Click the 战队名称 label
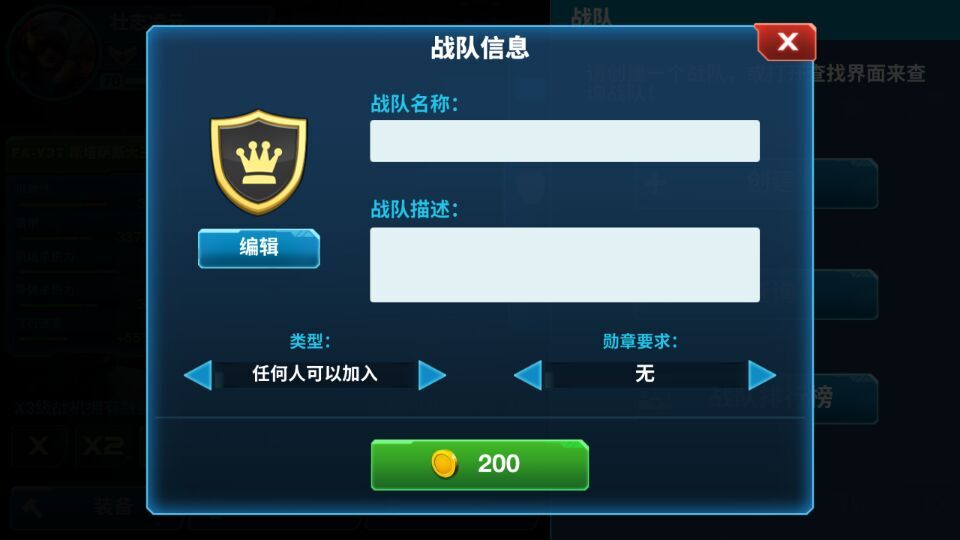This screenshot has width=960, height=540. click(x=414, y=103)
